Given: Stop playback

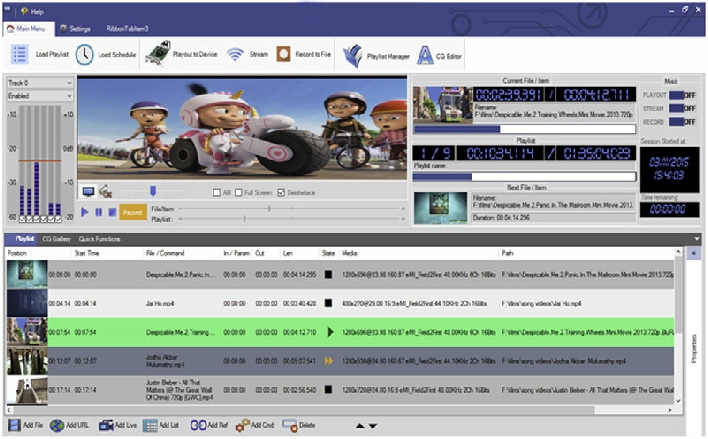Looking at the screenshot, I should pos(112,212).
